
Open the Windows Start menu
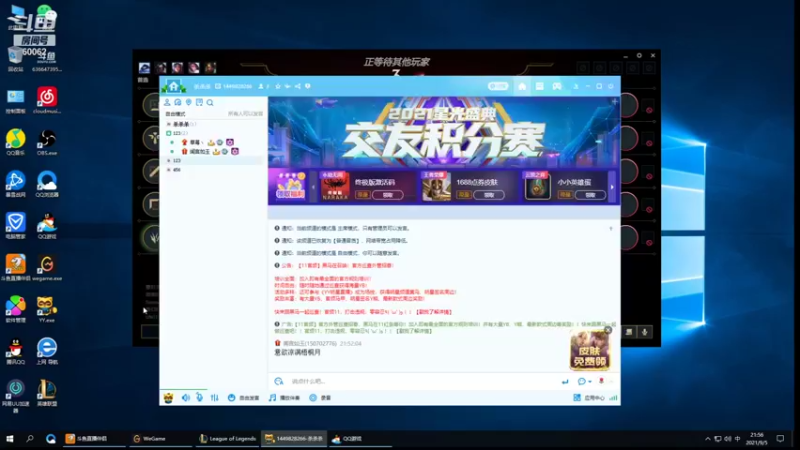tap(10, 438)
